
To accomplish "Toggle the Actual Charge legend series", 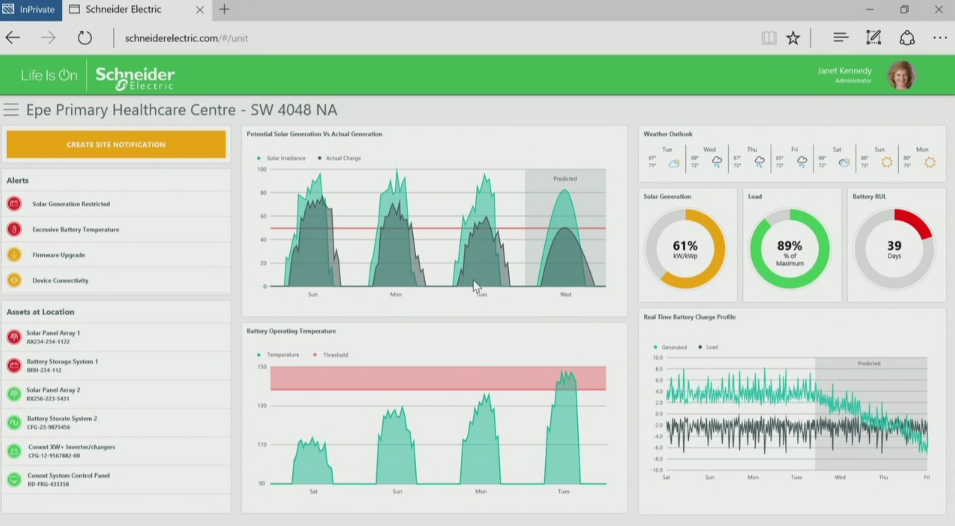I will tap(339, 158).
